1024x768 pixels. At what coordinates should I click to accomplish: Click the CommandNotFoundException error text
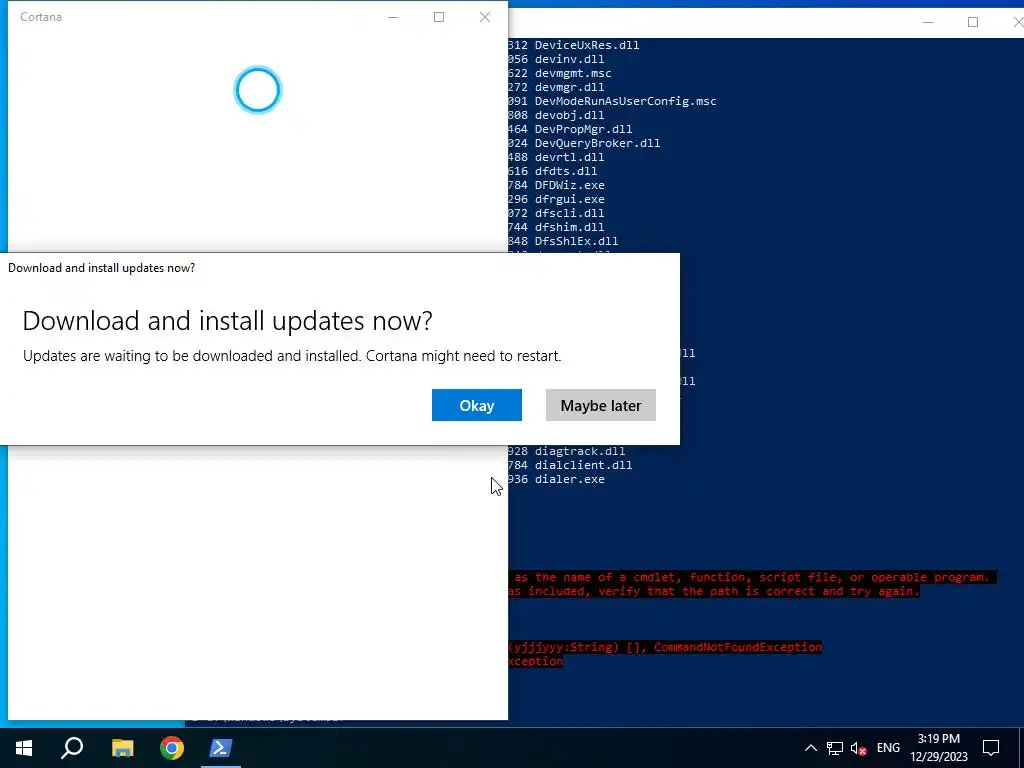point(737,647)
